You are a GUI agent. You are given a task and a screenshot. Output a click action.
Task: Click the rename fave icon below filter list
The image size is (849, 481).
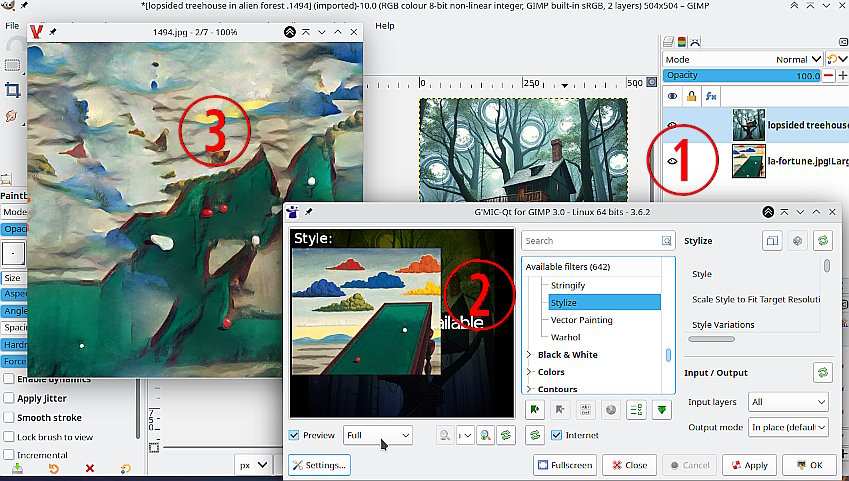(585, 410)
